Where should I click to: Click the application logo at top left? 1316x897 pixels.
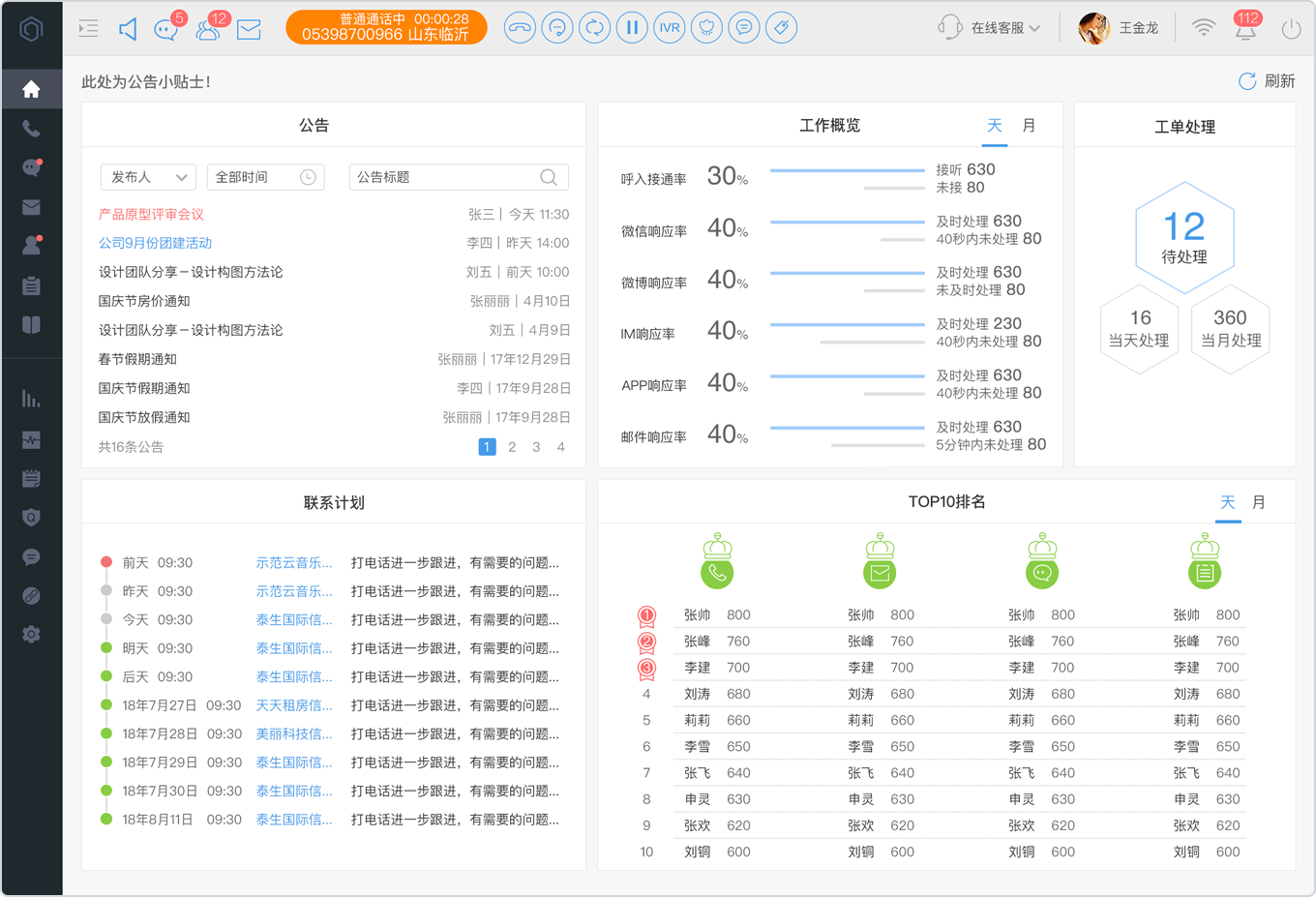(x=31, y=29)
